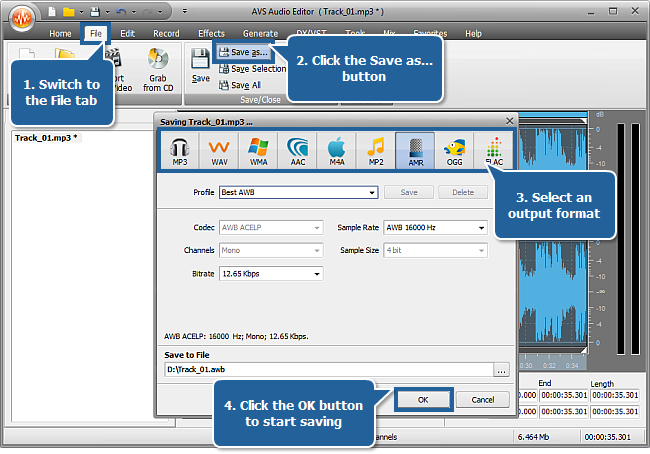Open the Generate tab
The image size is (650, 454).
tap(260, 34)
